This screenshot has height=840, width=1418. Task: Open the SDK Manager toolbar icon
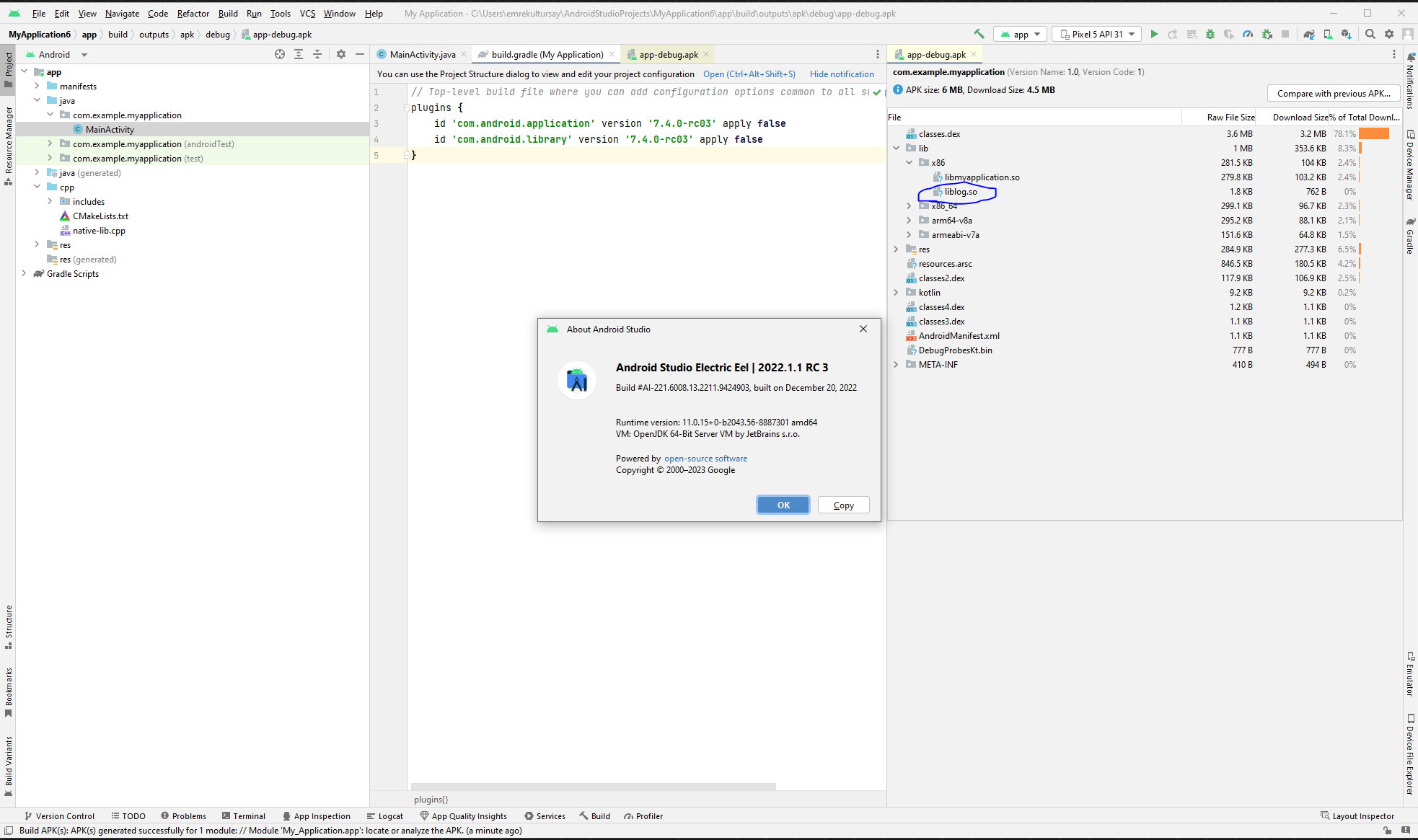[1346, 34]
